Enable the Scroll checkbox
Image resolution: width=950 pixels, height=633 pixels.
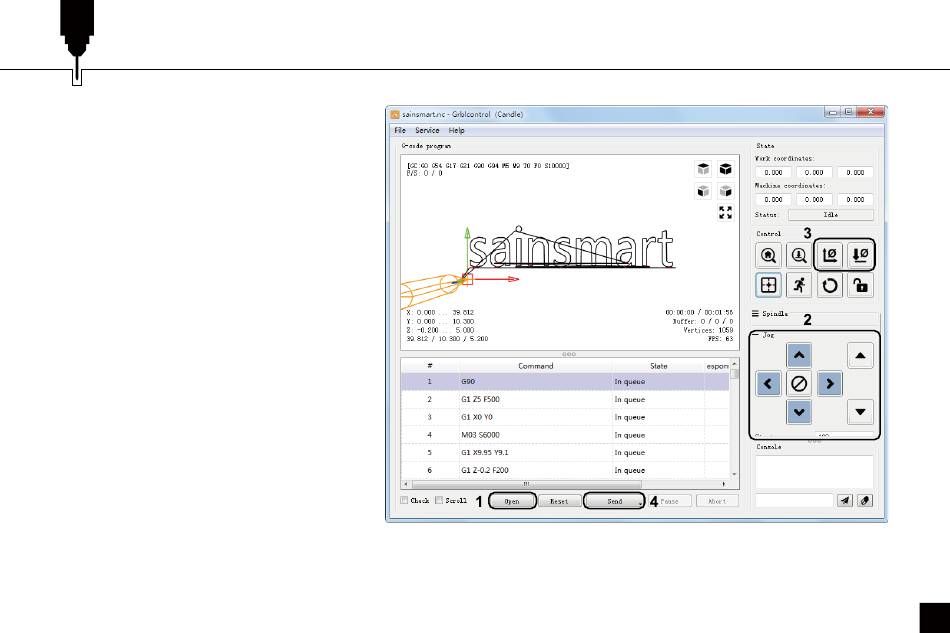439,500
